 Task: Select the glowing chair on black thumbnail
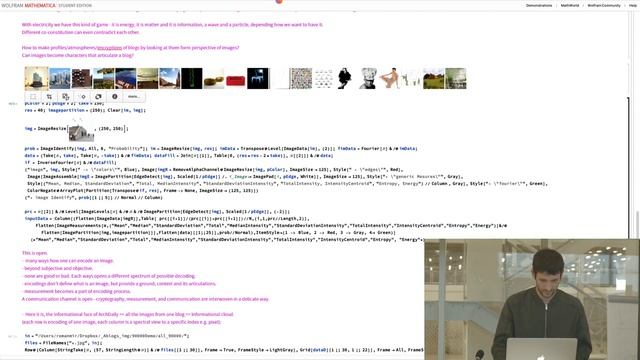point(258,78)
